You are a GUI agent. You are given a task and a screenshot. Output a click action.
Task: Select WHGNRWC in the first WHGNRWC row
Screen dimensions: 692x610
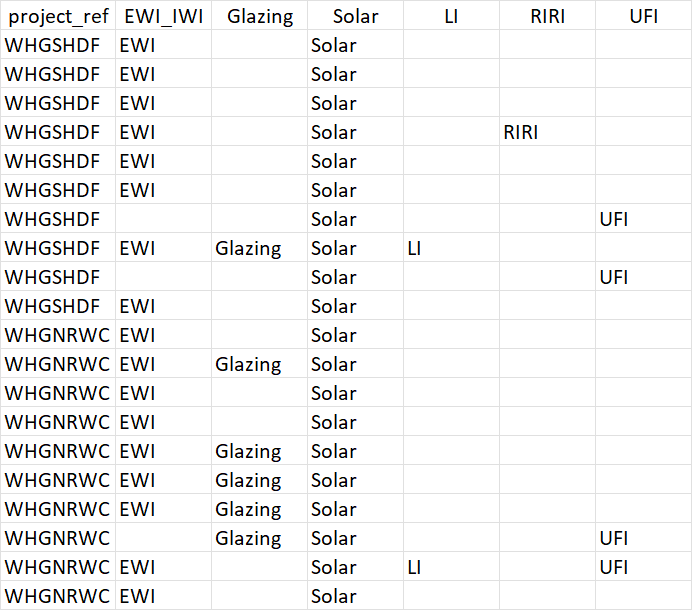[x=57, y=335]
